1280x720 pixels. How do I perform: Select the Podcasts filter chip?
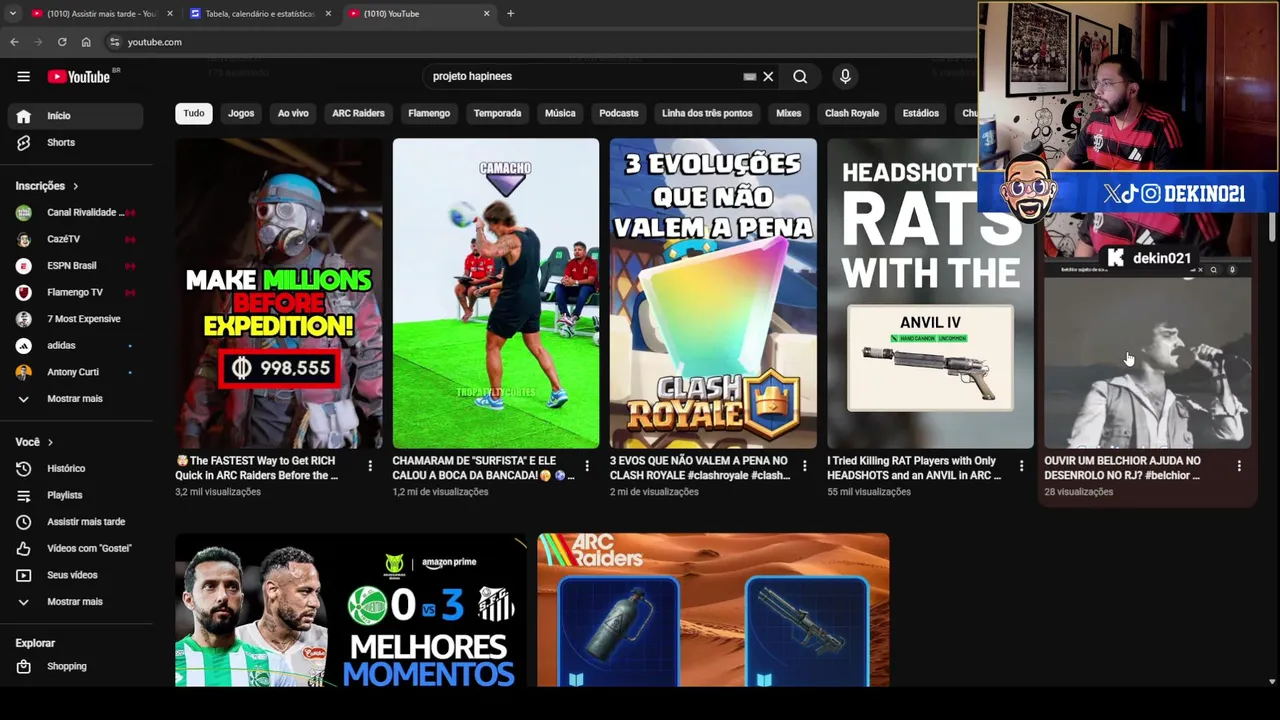(x=619, y=113)
